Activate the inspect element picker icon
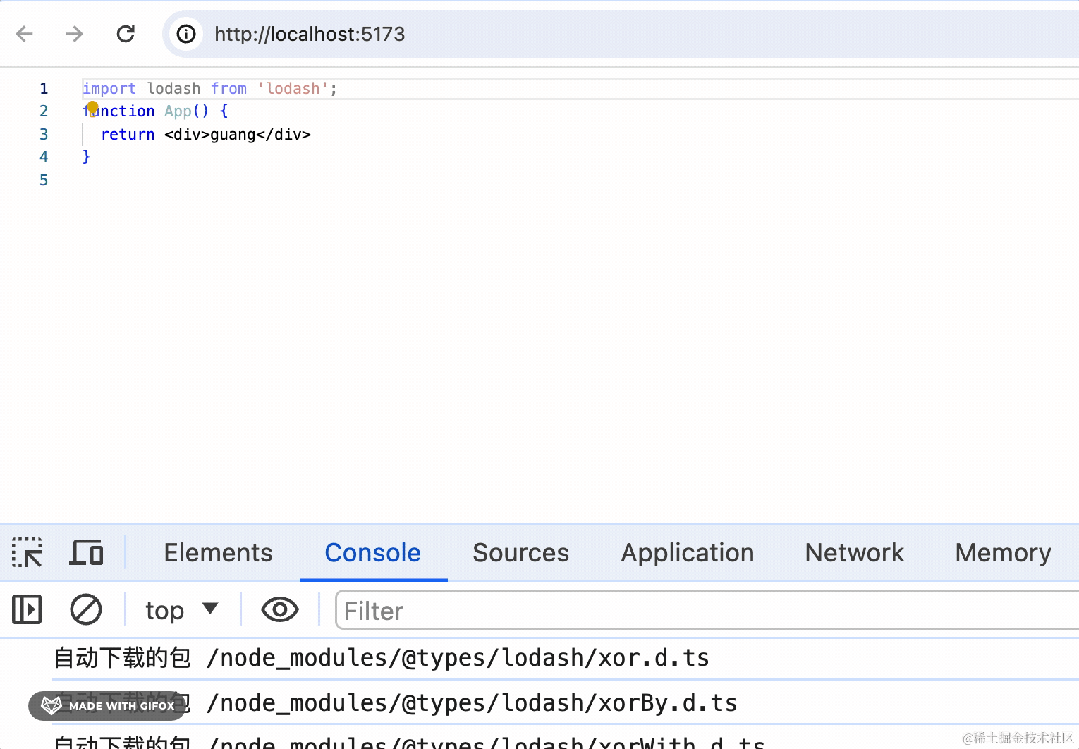Viewport: 1079px width, 749px height. [27, 552]
